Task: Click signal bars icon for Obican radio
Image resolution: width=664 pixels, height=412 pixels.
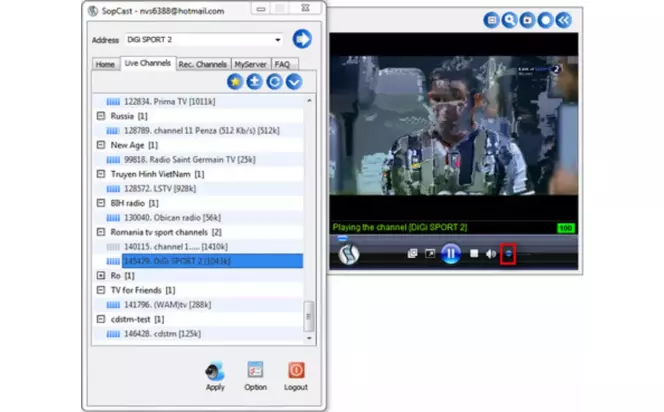Action: 113,218
